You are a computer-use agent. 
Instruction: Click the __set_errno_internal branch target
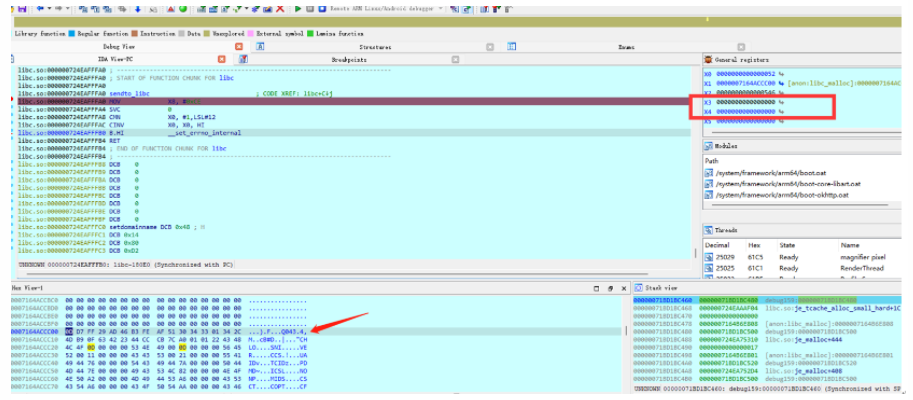204,133
